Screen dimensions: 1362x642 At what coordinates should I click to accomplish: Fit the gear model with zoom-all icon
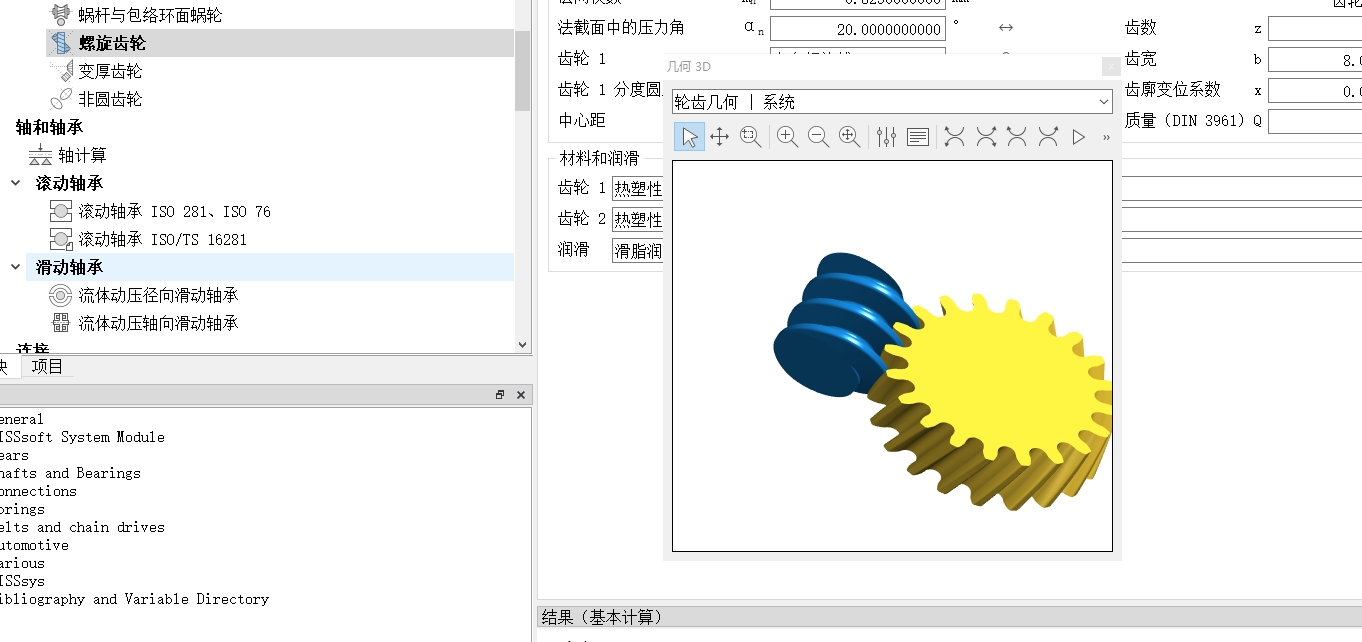pos(849,137)
